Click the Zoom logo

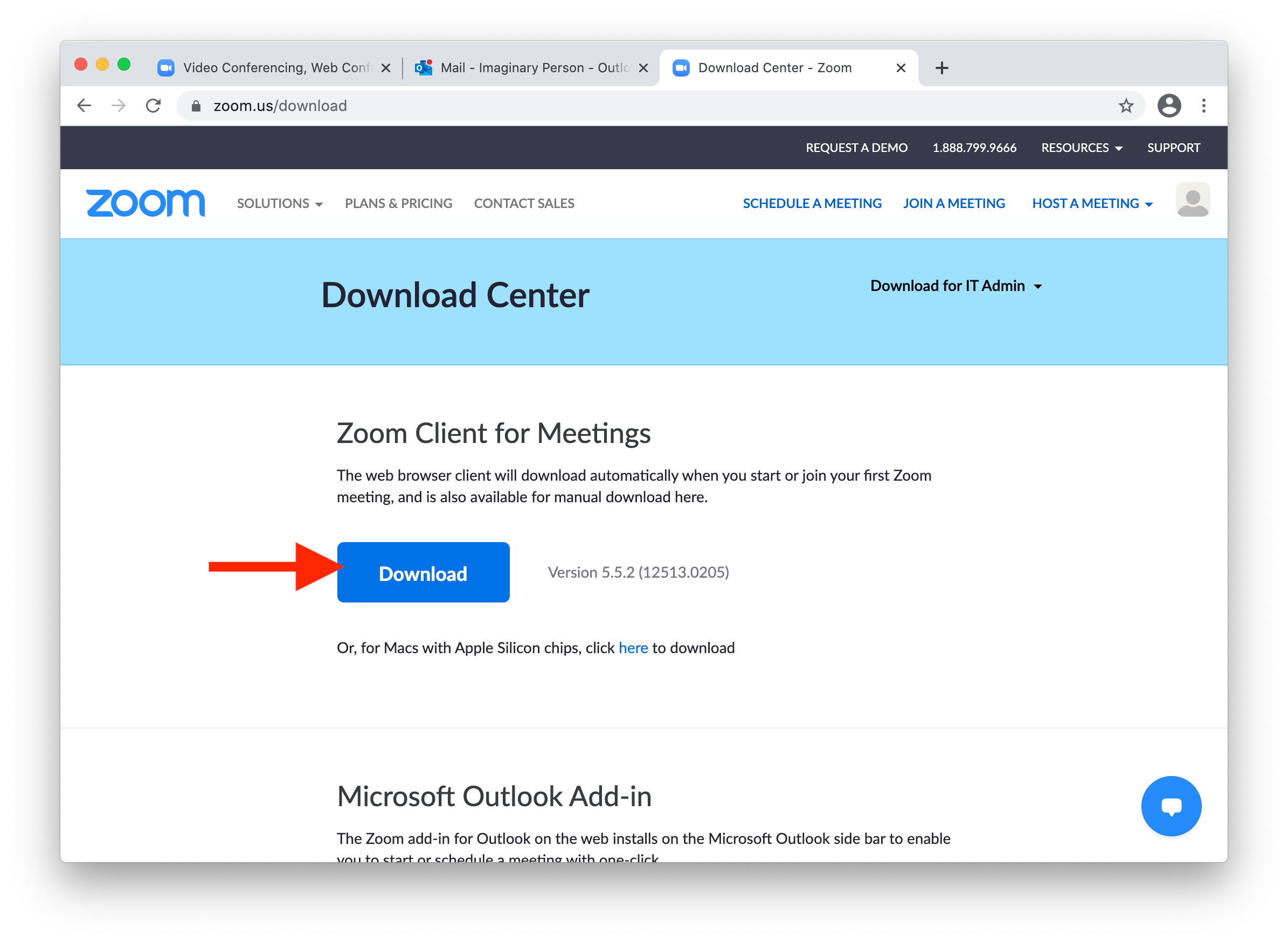(x=146, y=204)
